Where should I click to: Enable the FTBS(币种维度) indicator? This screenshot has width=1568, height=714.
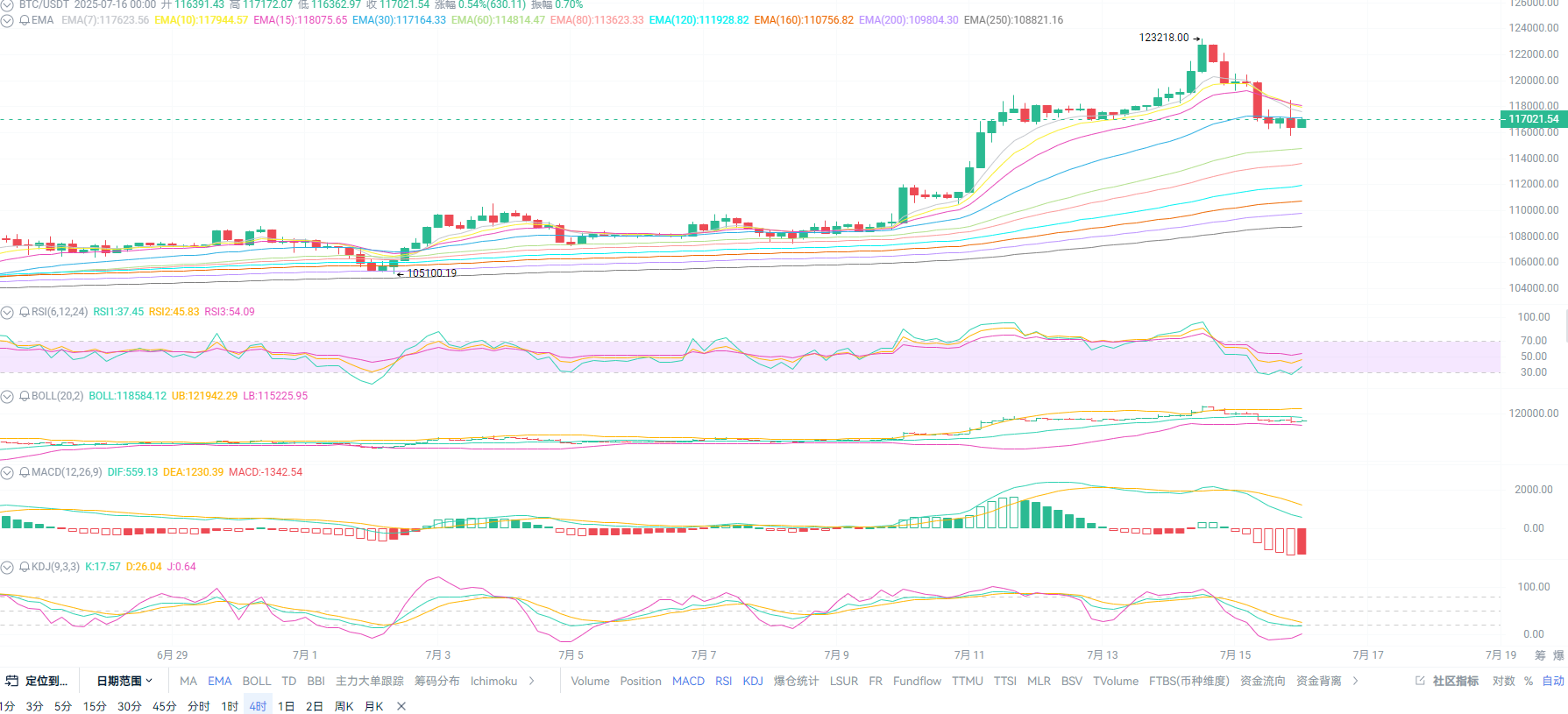point(1189,681)
